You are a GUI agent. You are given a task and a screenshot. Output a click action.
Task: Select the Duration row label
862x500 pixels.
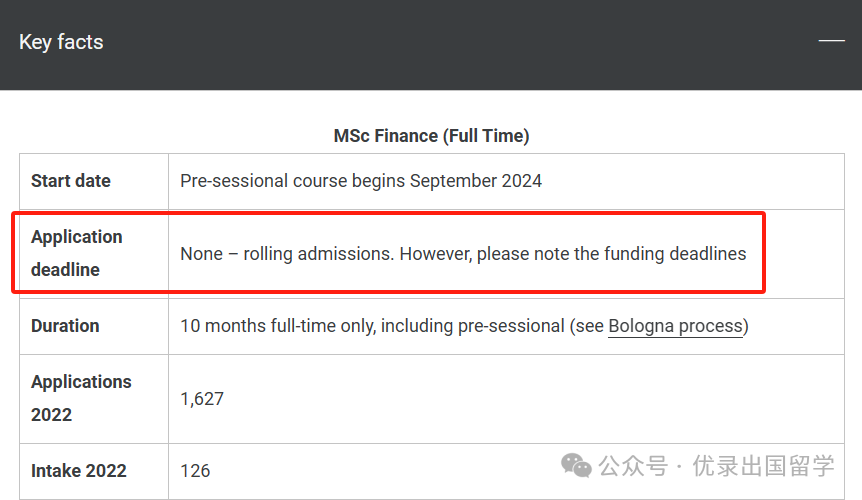pos(65,326)
